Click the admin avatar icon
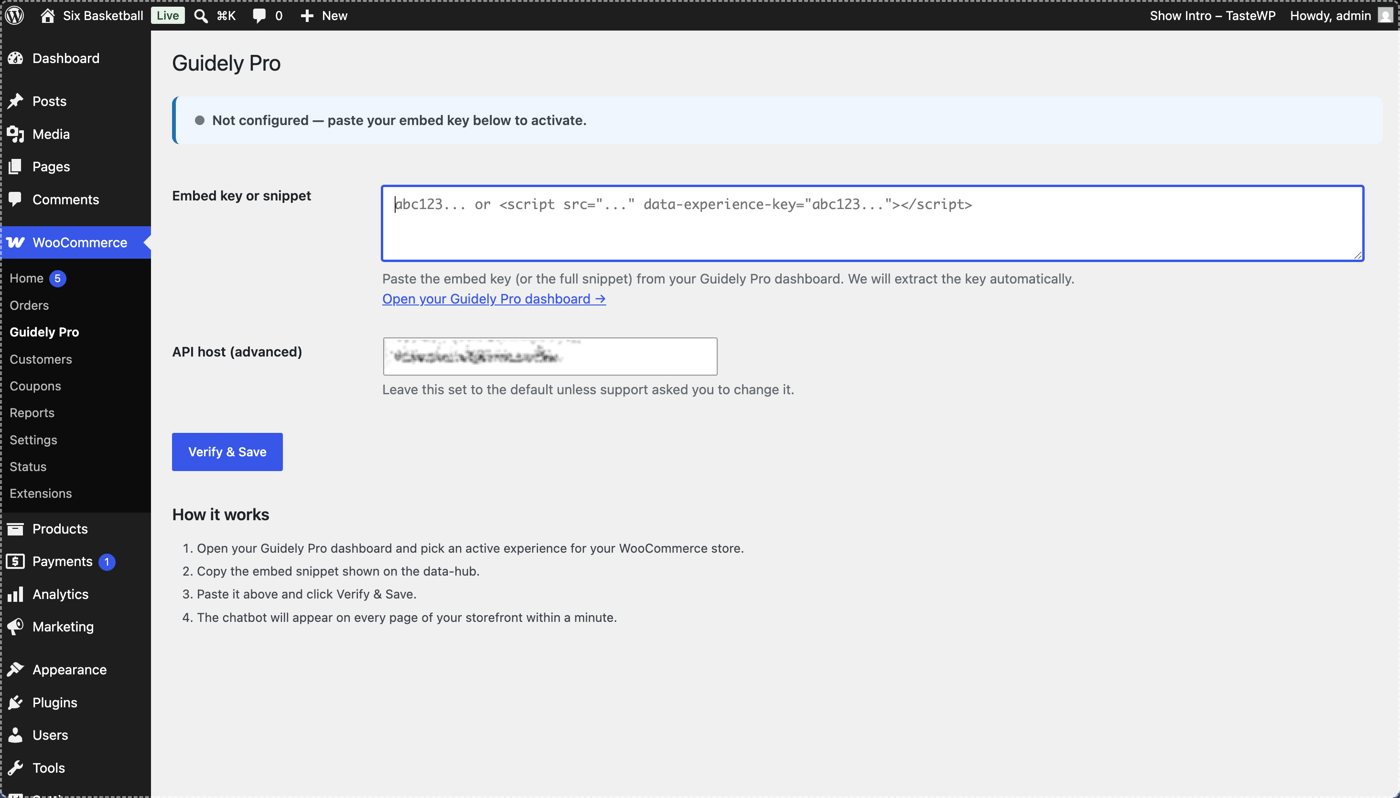The width and height of the screenshot is (1400, 798). pos(1385,15)
